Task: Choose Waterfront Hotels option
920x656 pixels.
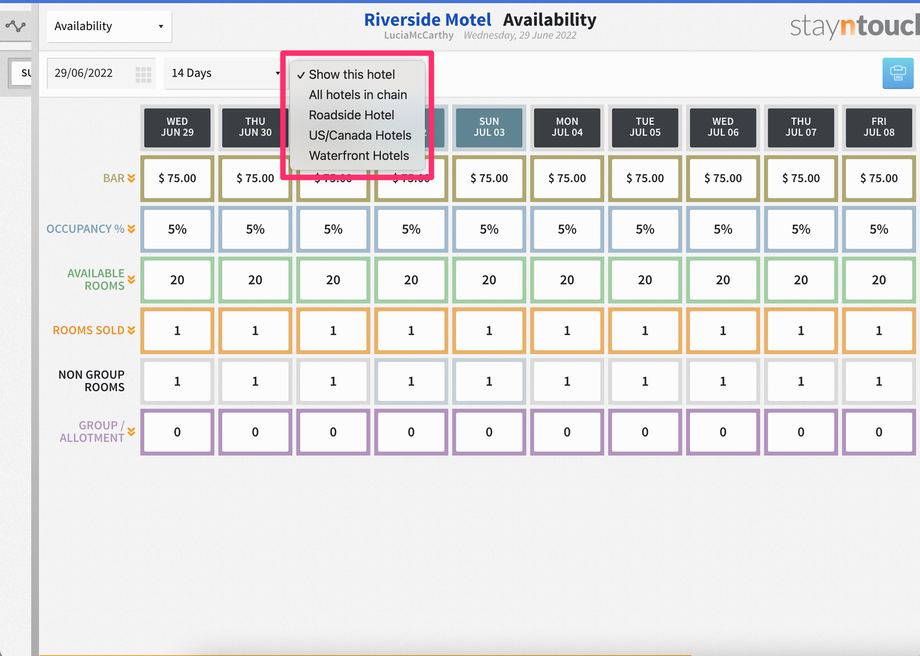Action: click(x=358, y=156)
